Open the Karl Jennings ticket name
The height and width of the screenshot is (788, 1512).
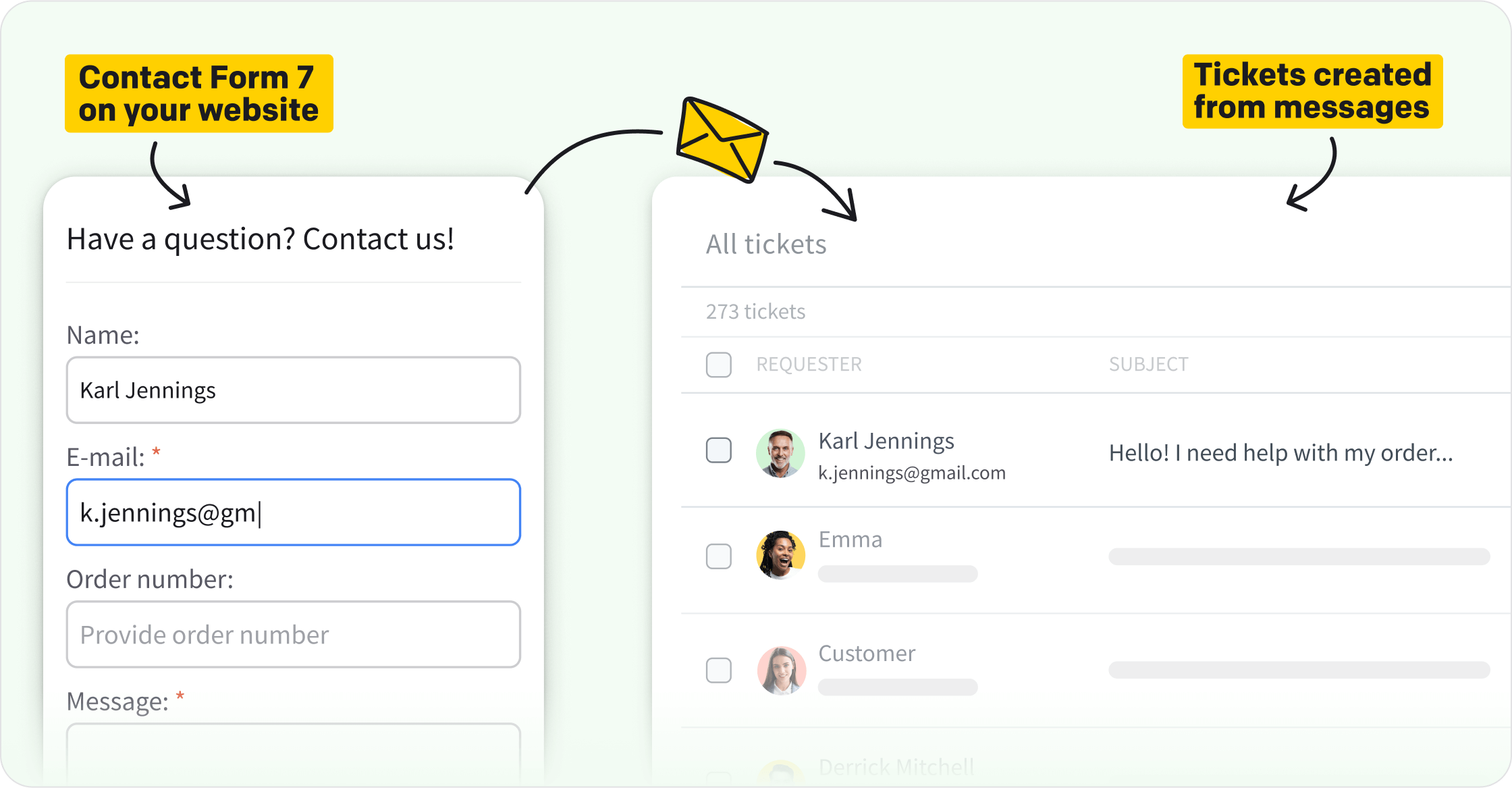(886, 441)
